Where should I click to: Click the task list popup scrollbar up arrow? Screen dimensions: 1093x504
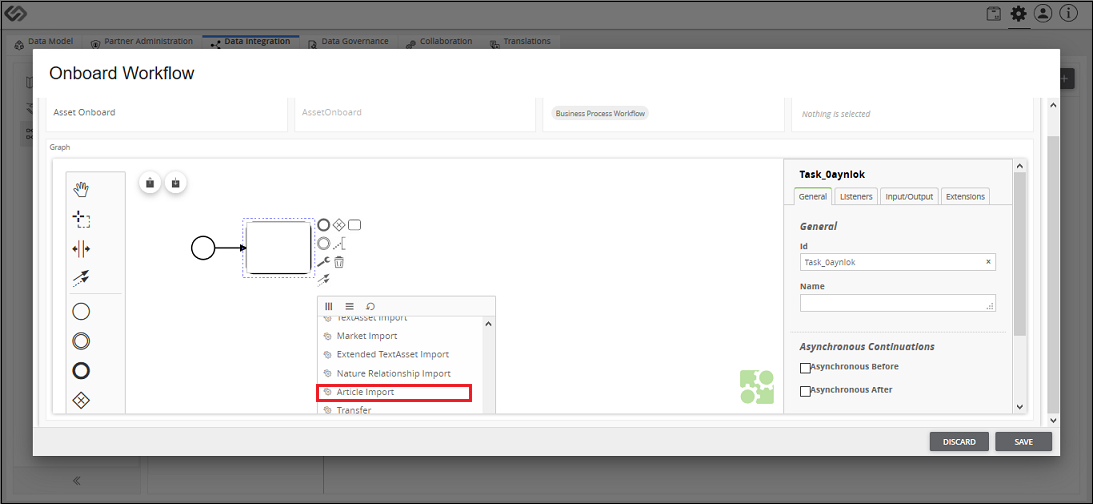(488, 323)
